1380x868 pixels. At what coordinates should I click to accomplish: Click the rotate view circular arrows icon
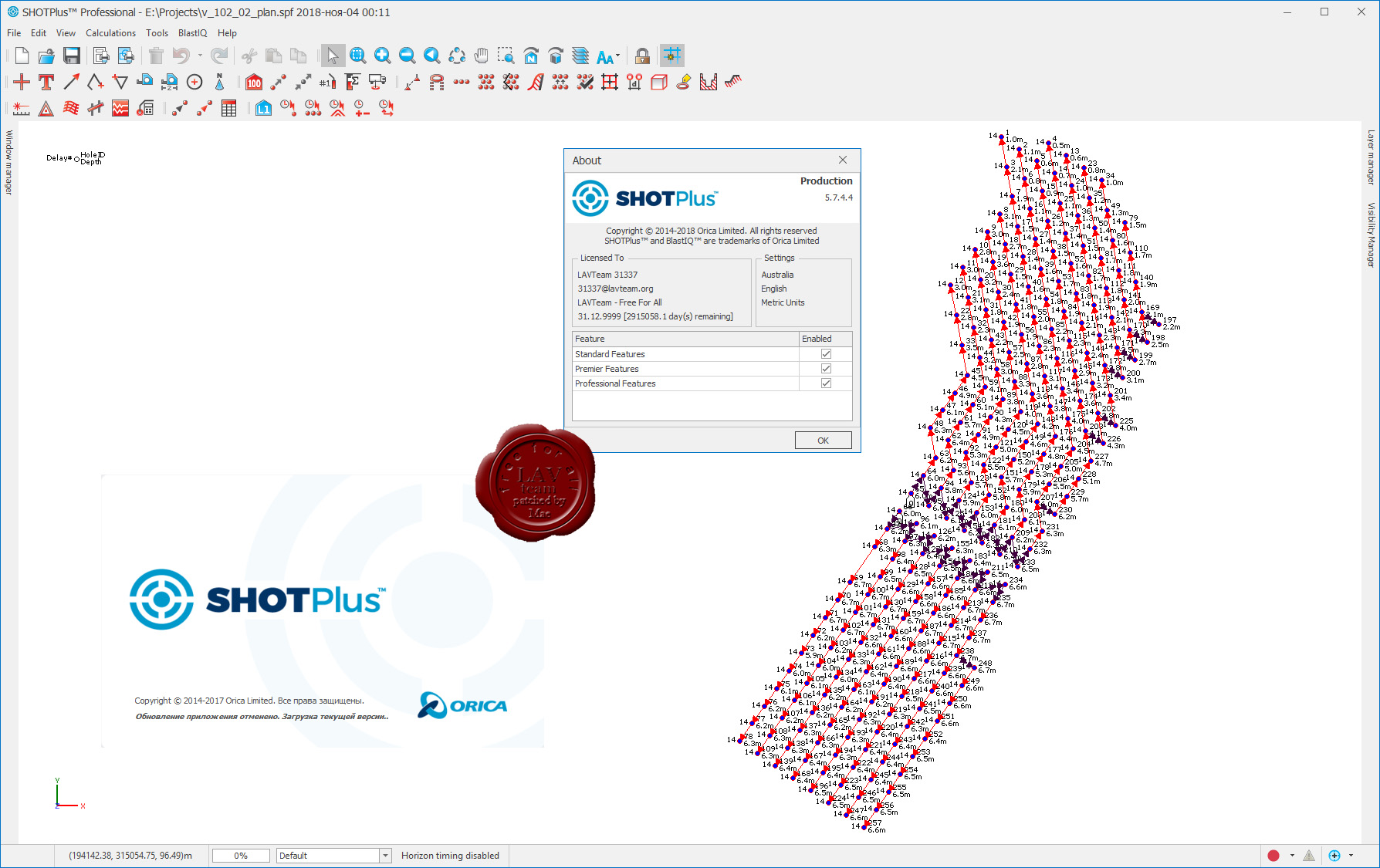457,56
